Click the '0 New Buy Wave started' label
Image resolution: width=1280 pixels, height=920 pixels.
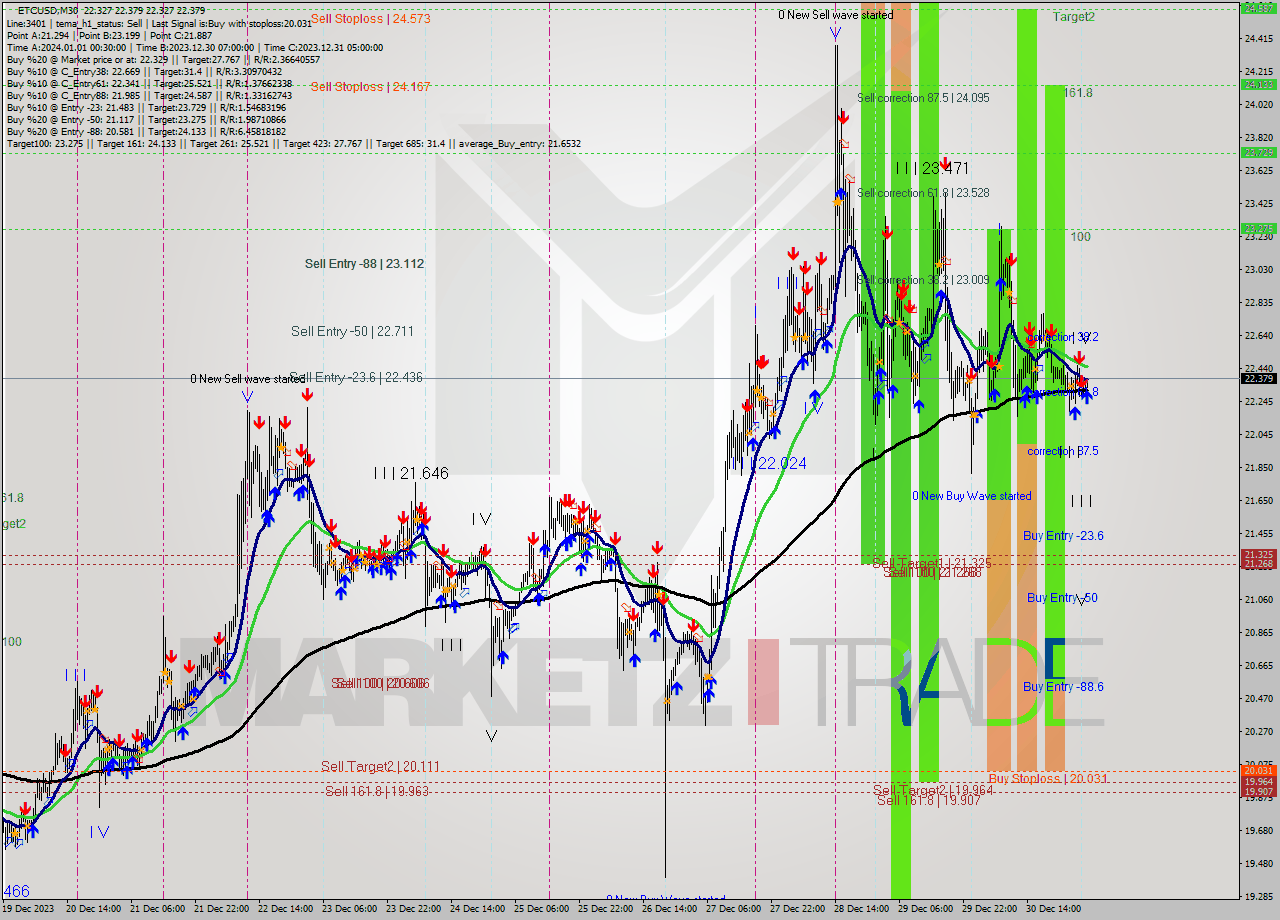pyautogui.click(x=971, y=496)
